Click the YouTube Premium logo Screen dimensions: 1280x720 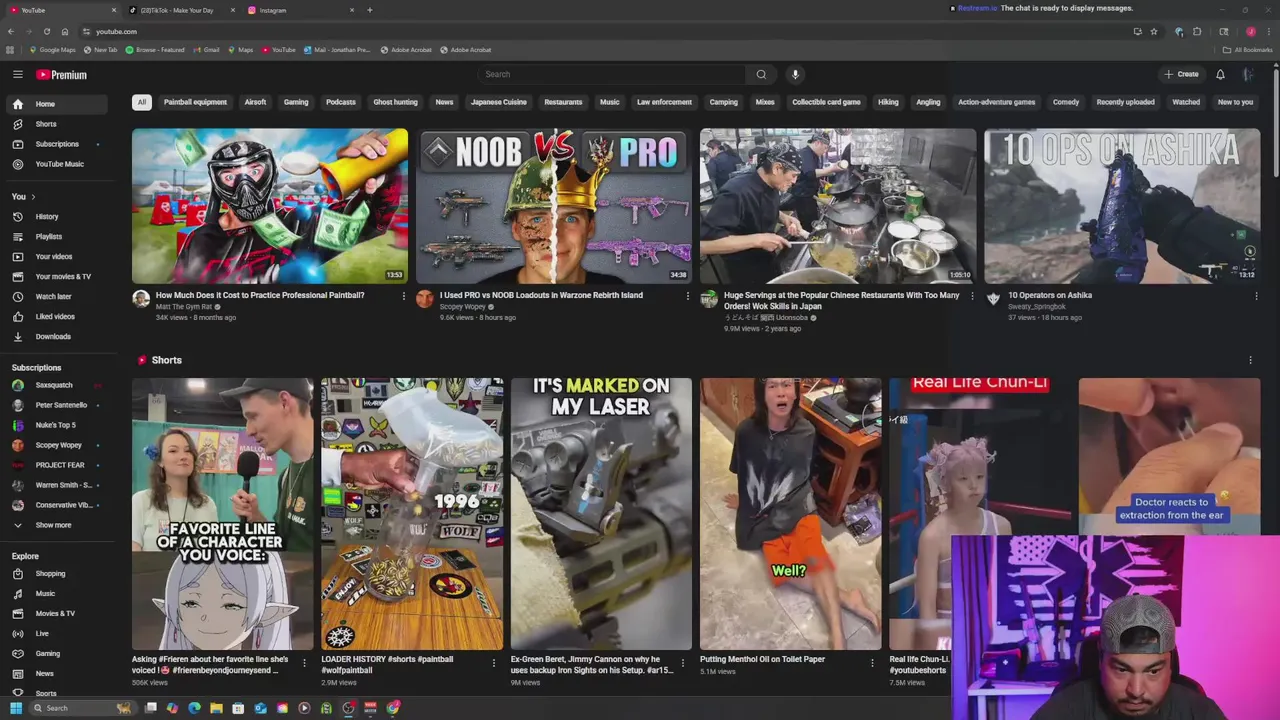pos(62,75)
